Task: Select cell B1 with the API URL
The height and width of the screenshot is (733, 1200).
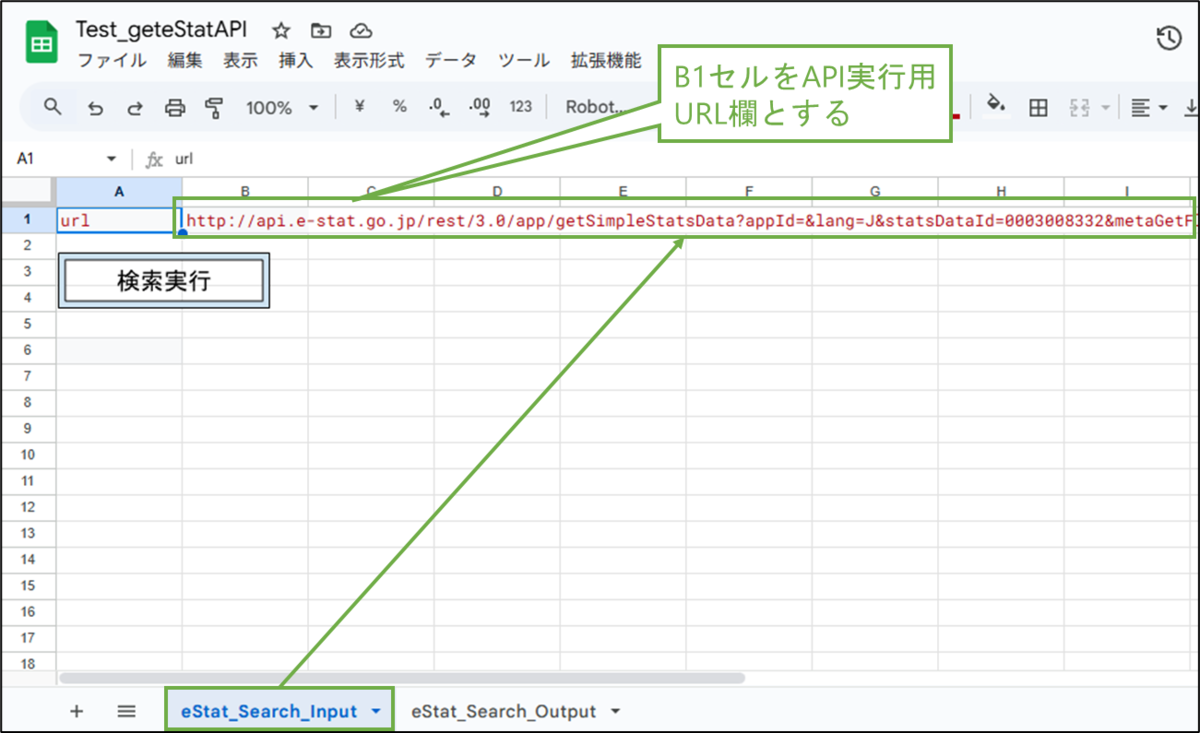Action: coord(245,220)
